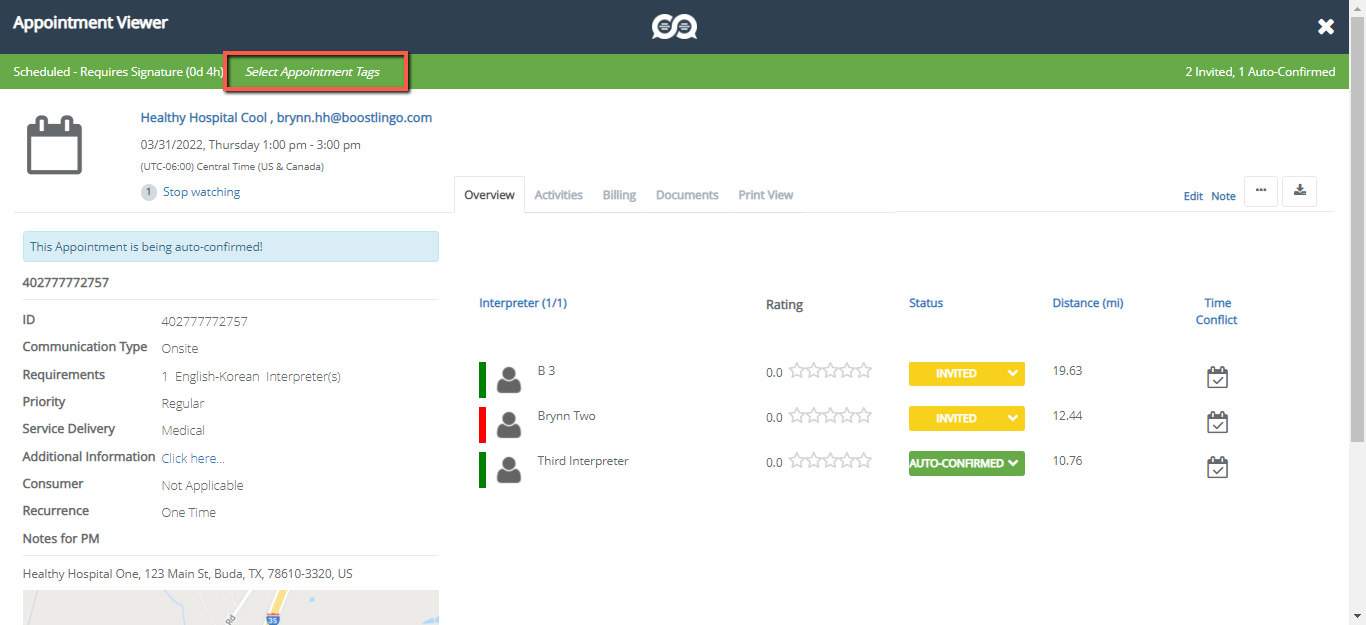Open the three-dots more options menu
The height and width of the screenshot is (625, 1366).
[x=1260, y=191]
